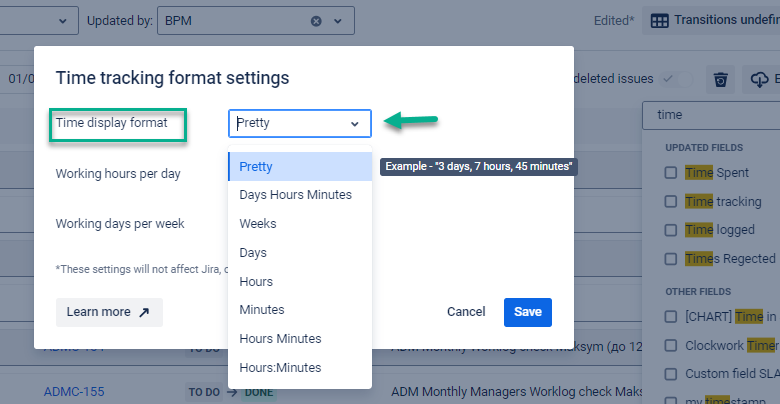Enable the Time tracking checkbox

tap(671, 202)
